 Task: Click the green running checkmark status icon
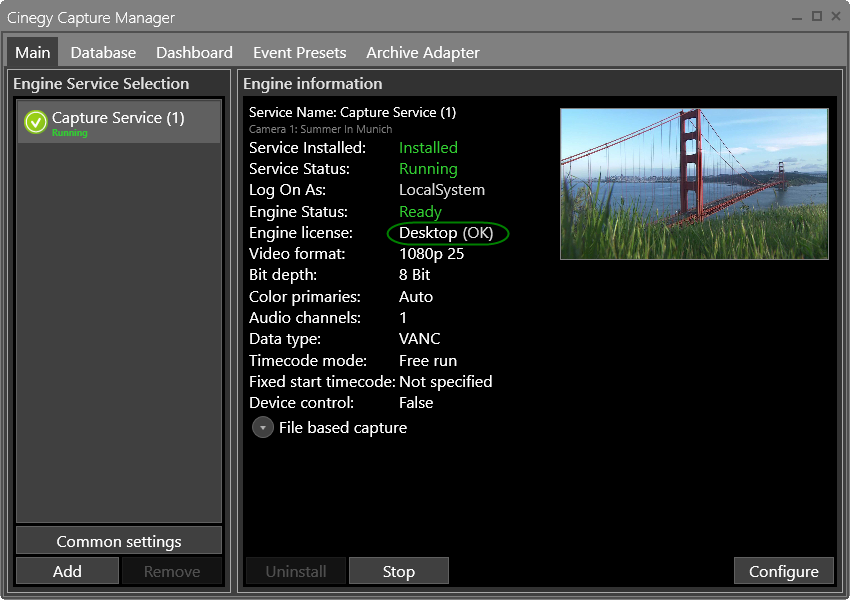pyautogui.click(x=36, y=122)
